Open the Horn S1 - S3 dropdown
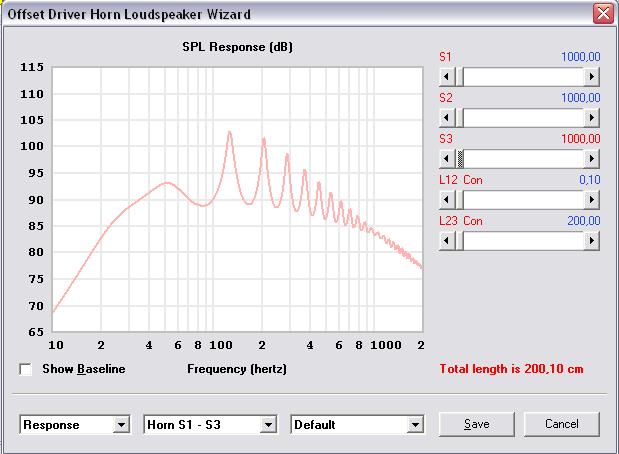Screen dimensions: 619x454 268,425
